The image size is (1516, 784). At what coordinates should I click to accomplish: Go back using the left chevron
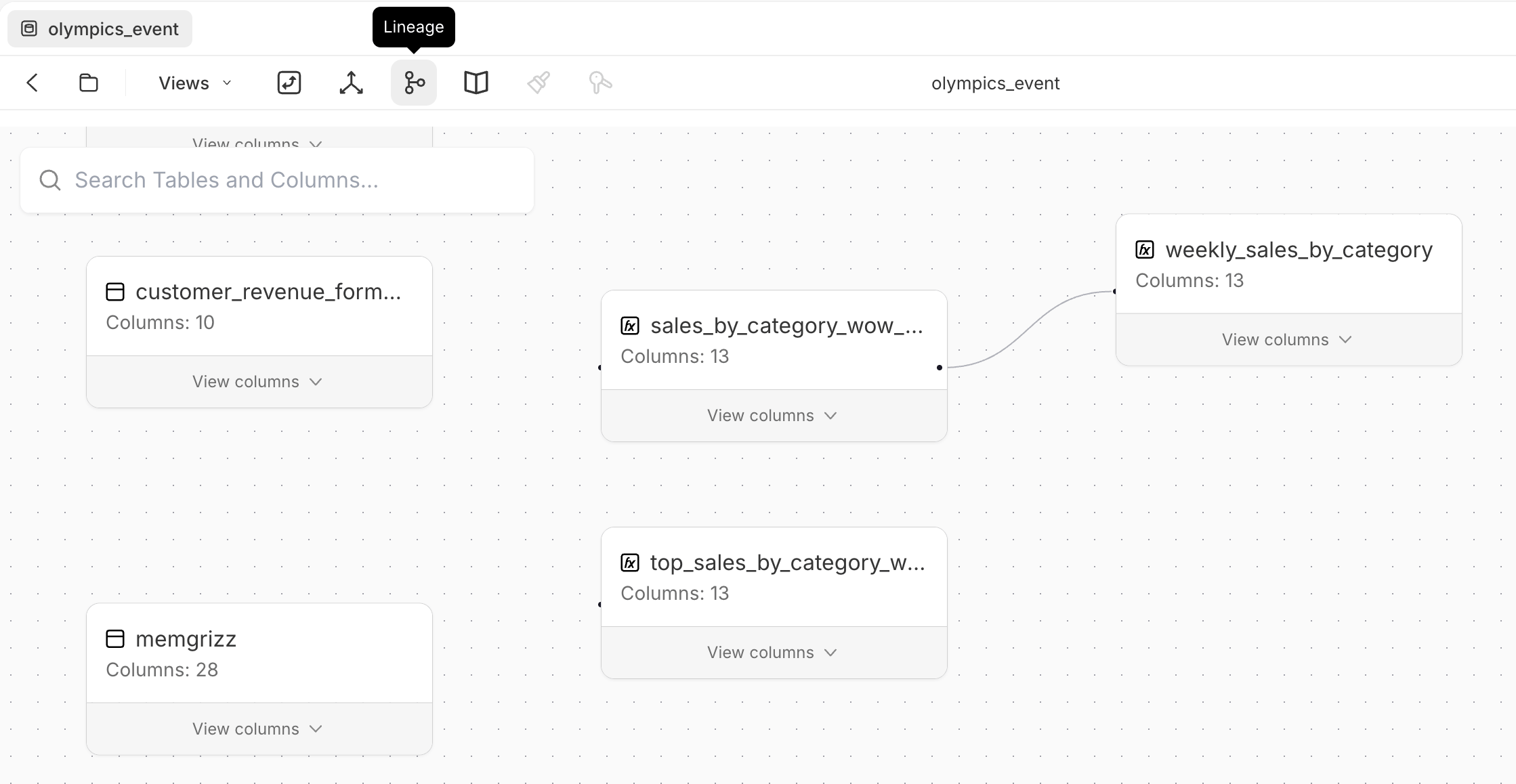coord(32,83)
